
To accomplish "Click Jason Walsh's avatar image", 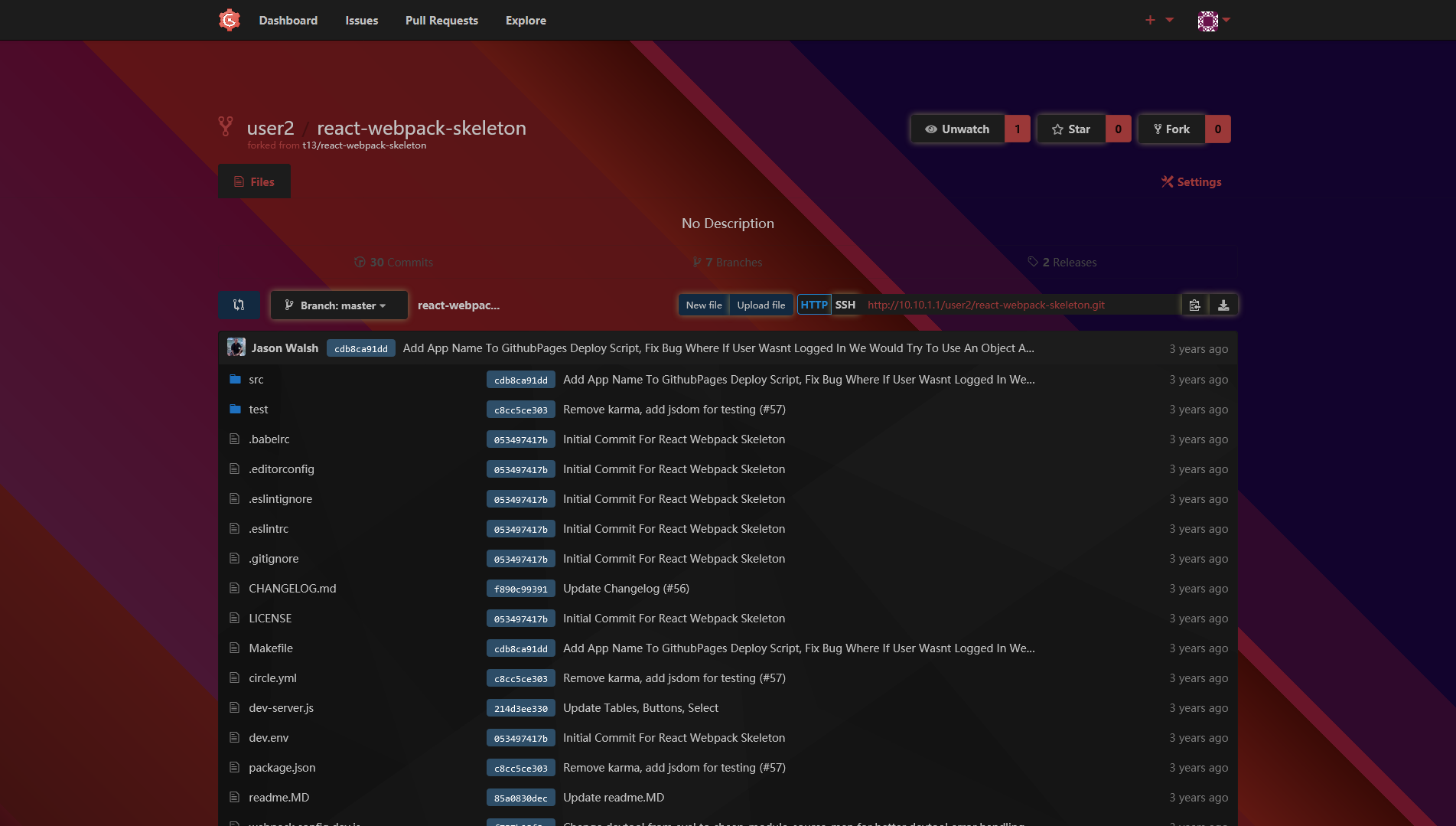I will pos(236,348).
